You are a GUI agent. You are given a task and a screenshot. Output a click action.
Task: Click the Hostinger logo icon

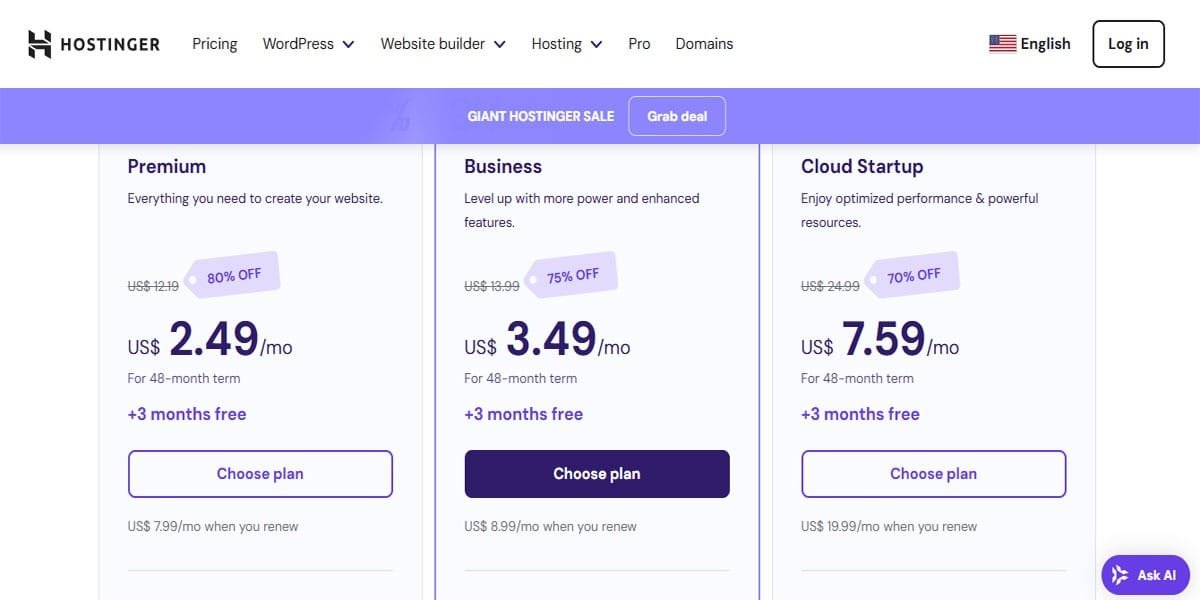(39, 44)
